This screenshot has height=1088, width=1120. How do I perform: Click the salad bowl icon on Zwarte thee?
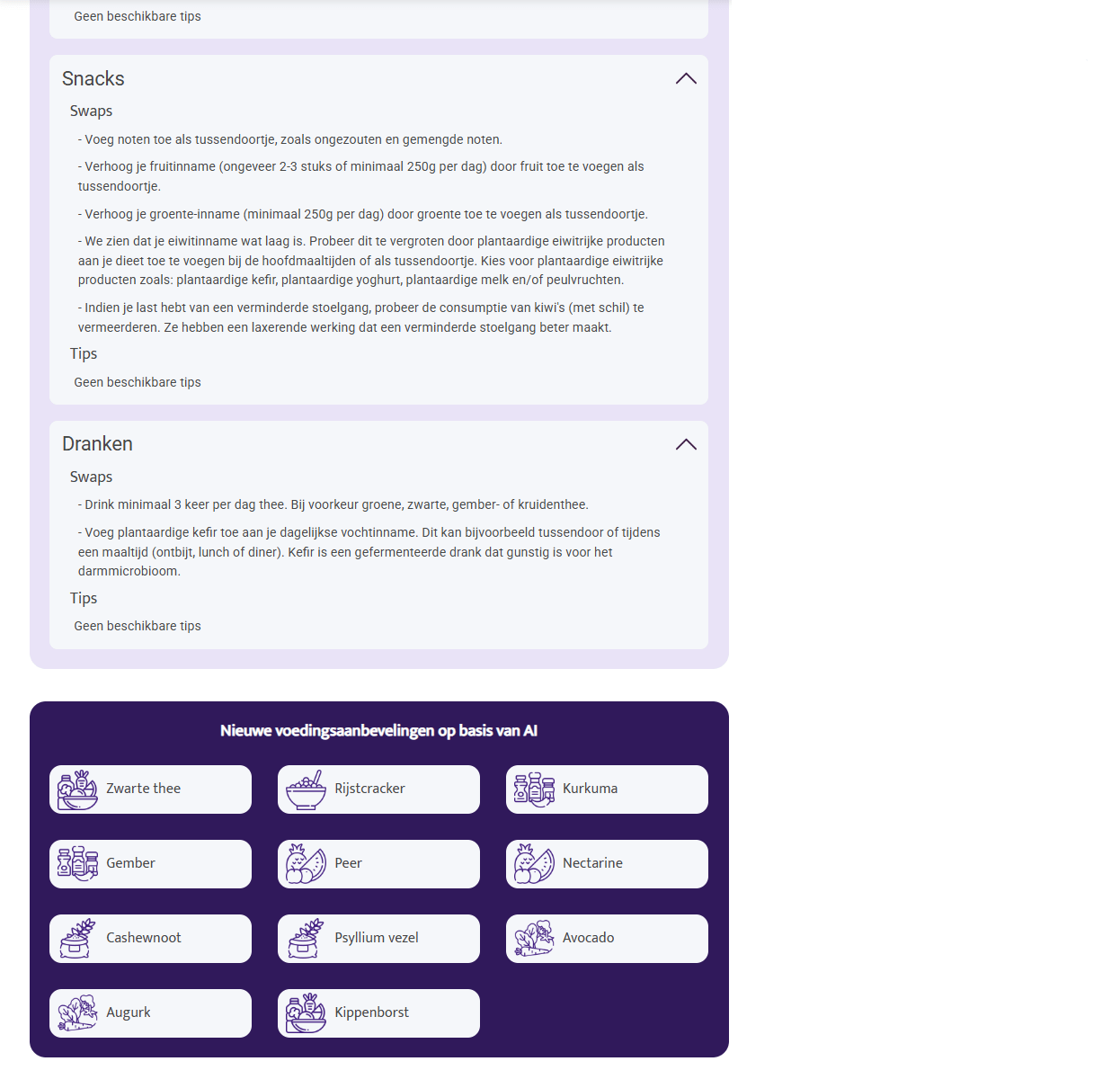pos(76,789)
